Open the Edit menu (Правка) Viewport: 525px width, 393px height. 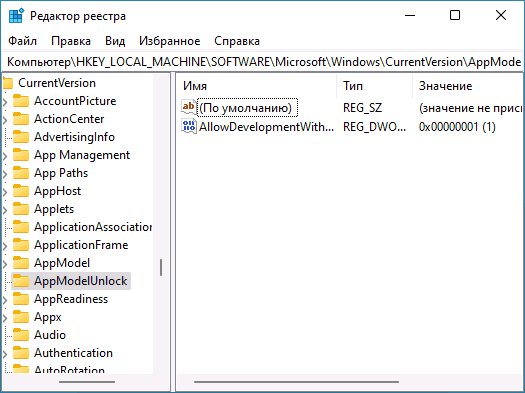[x=71, y=41]
